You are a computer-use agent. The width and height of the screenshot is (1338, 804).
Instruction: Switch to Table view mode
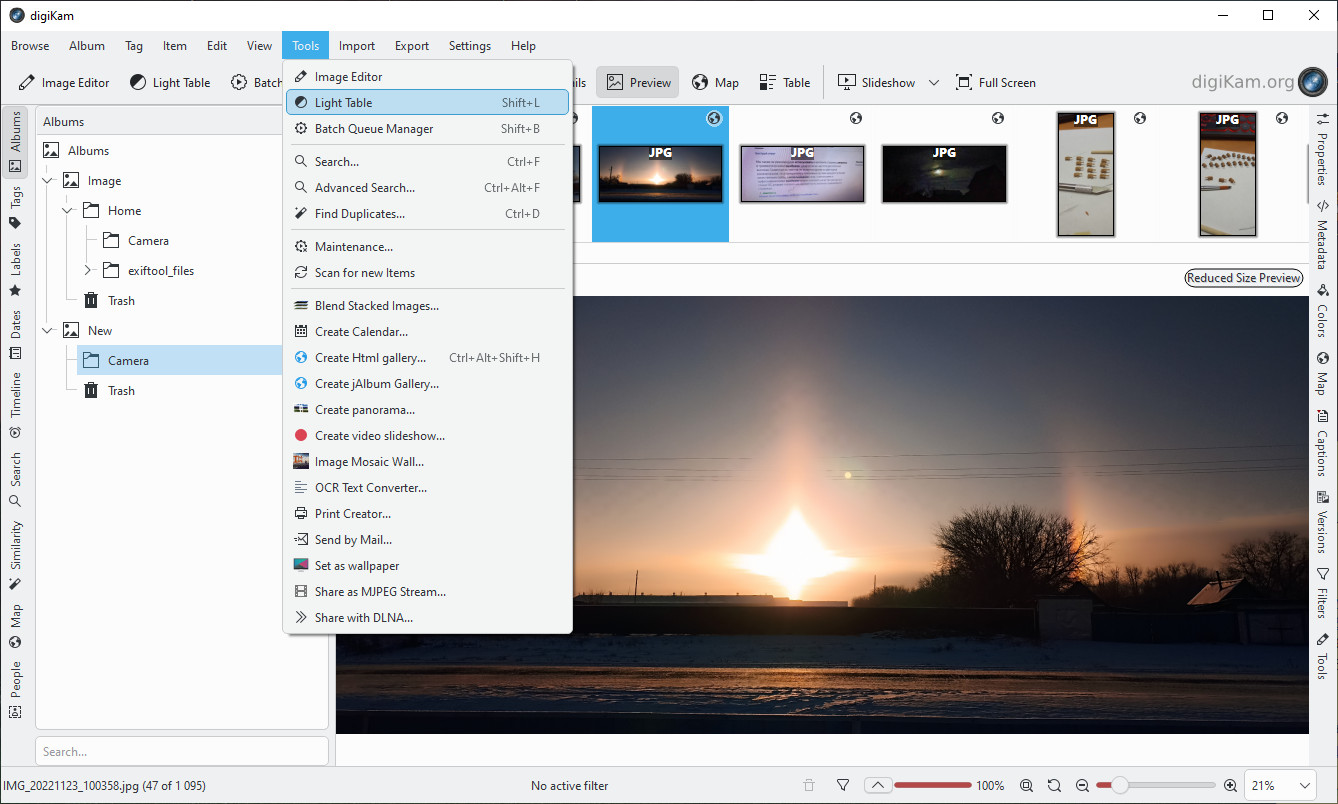click(784, 83)
